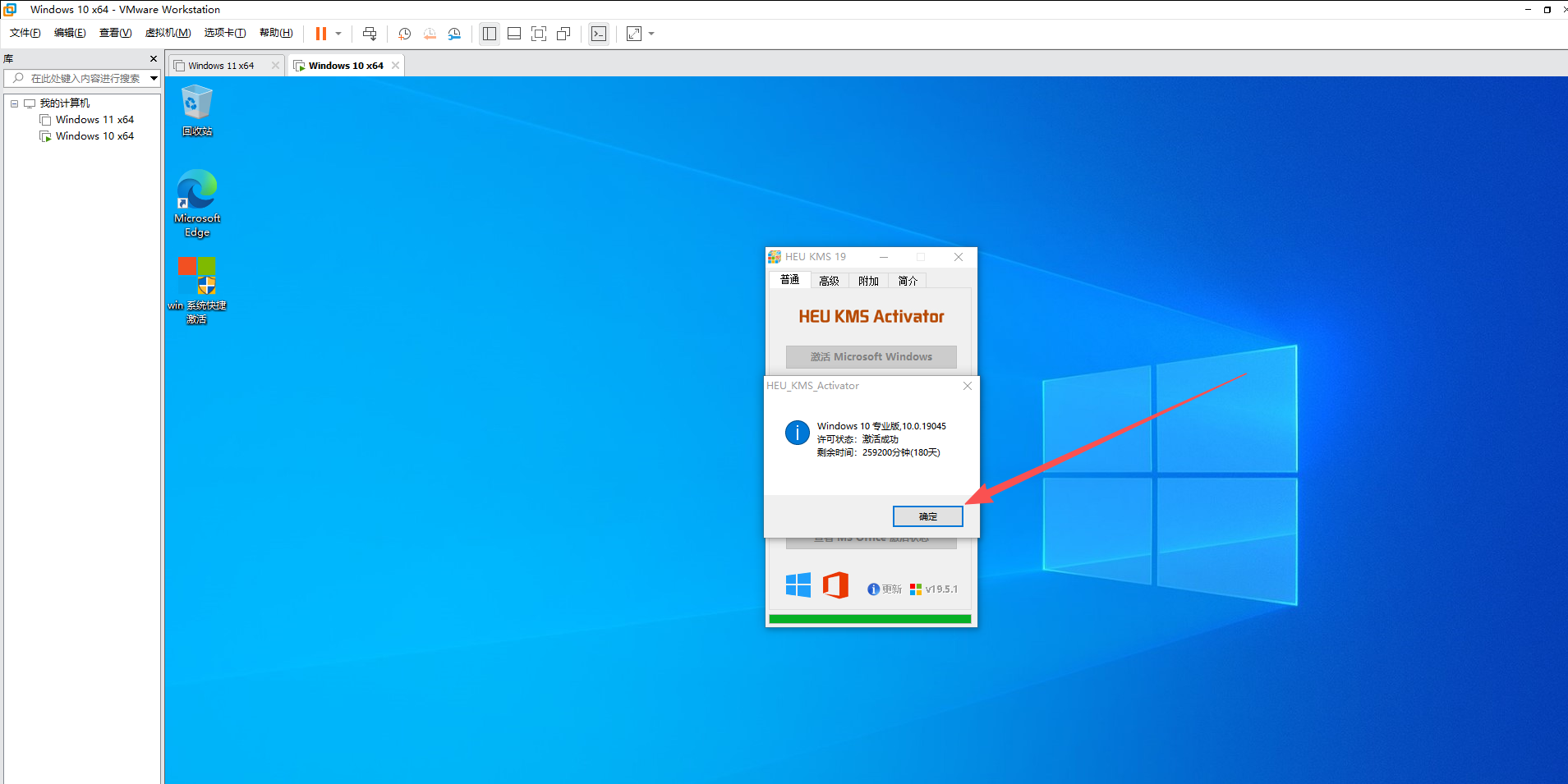The height and width of the screenshot is (784, 1568).
Task: Enter full screen mode in VMware toolbar
Action: 539,34
